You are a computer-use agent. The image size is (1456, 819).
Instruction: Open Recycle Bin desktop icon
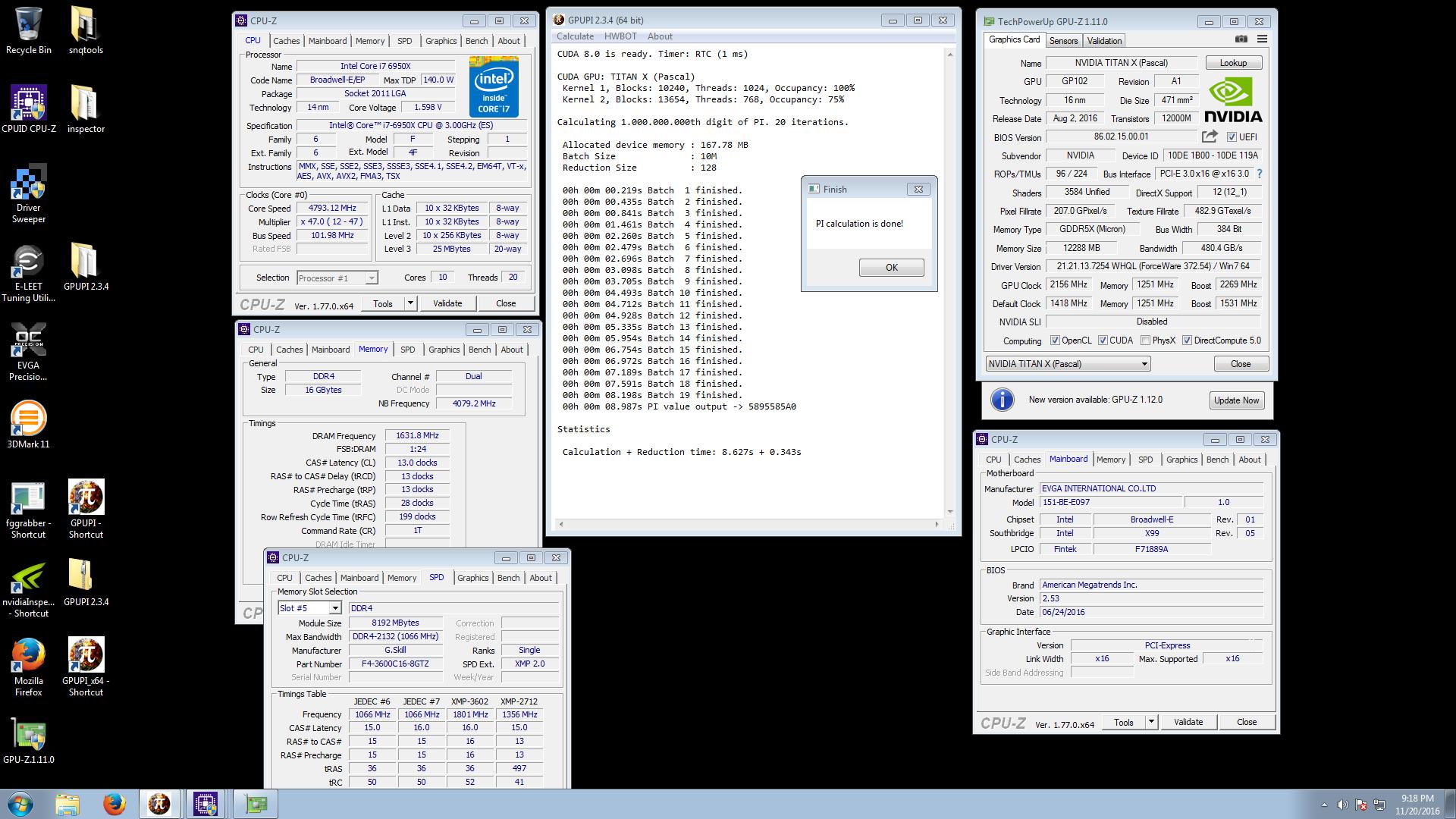tap(28, 31)
